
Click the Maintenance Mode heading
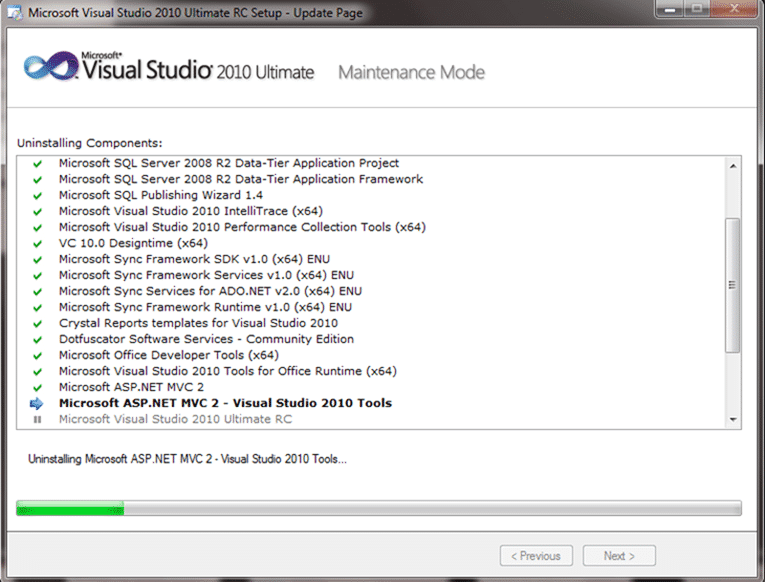click(x=411, y=72)
